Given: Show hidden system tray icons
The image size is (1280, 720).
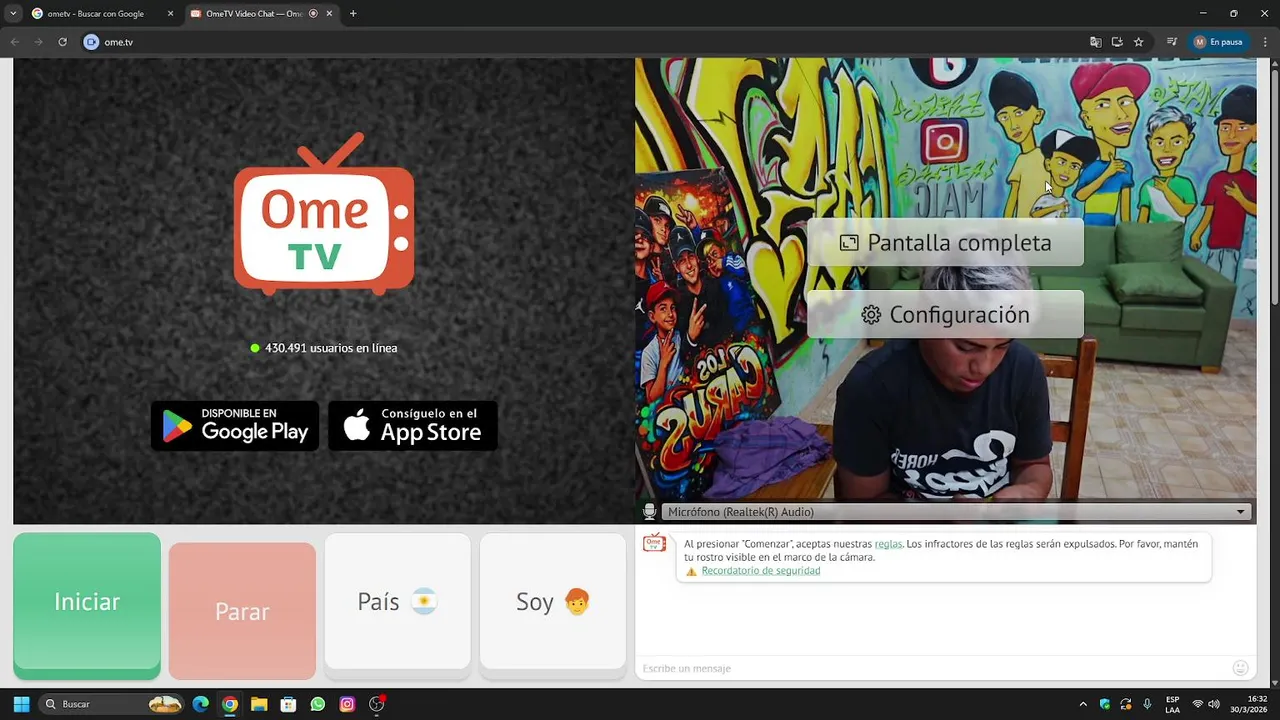Looking at the screenshot, I should coord(1083,704).
